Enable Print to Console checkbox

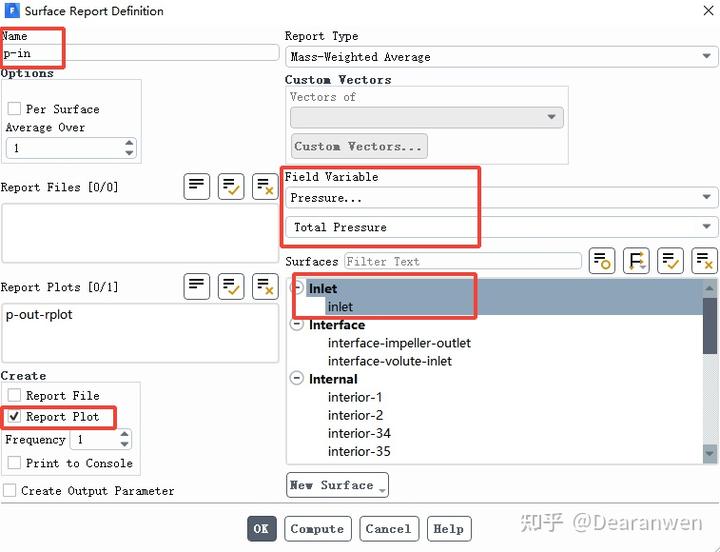pyautogui.click(x=14, y=462)
